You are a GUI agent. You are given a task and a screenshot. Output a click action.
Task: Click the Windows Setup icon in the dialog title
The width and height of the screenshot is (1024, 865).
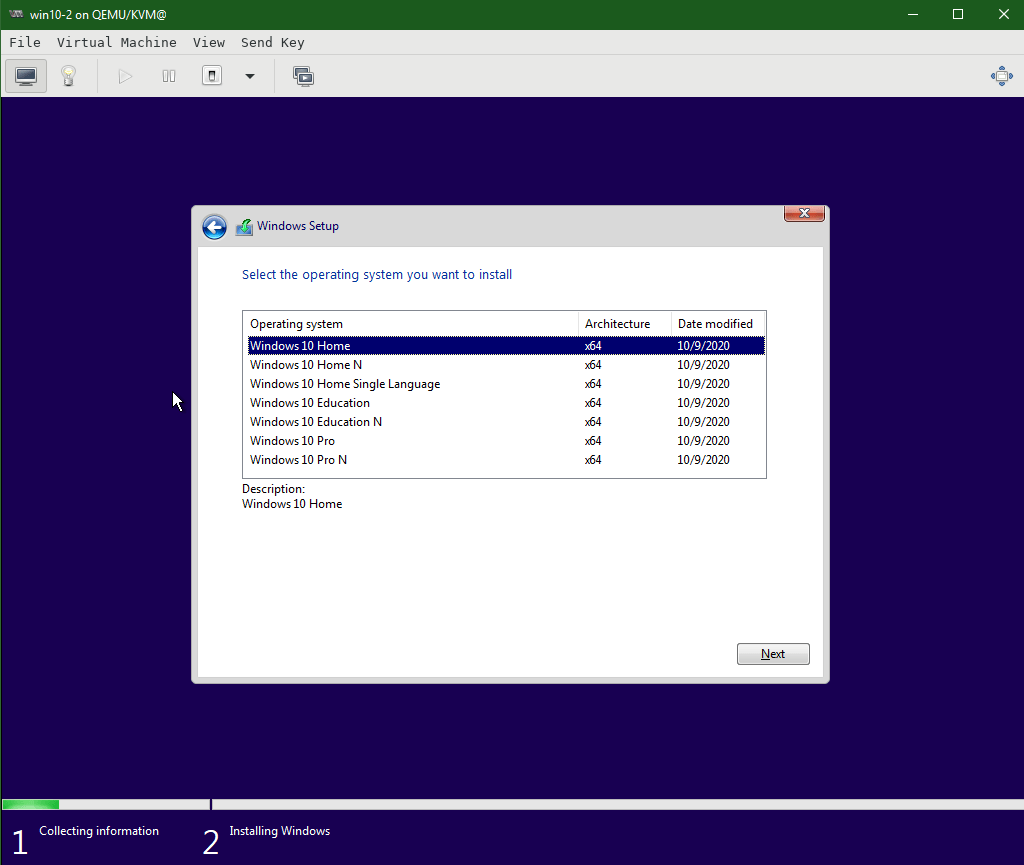244,226
